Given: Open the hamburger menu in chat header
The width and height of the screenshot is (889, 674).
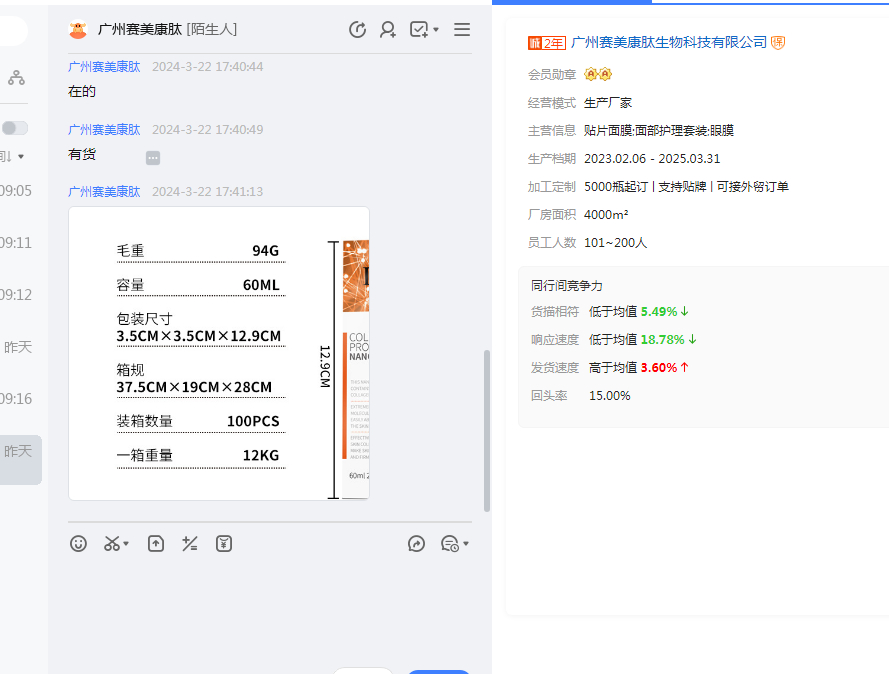Looking at the screenshot, I should point(462,30).
